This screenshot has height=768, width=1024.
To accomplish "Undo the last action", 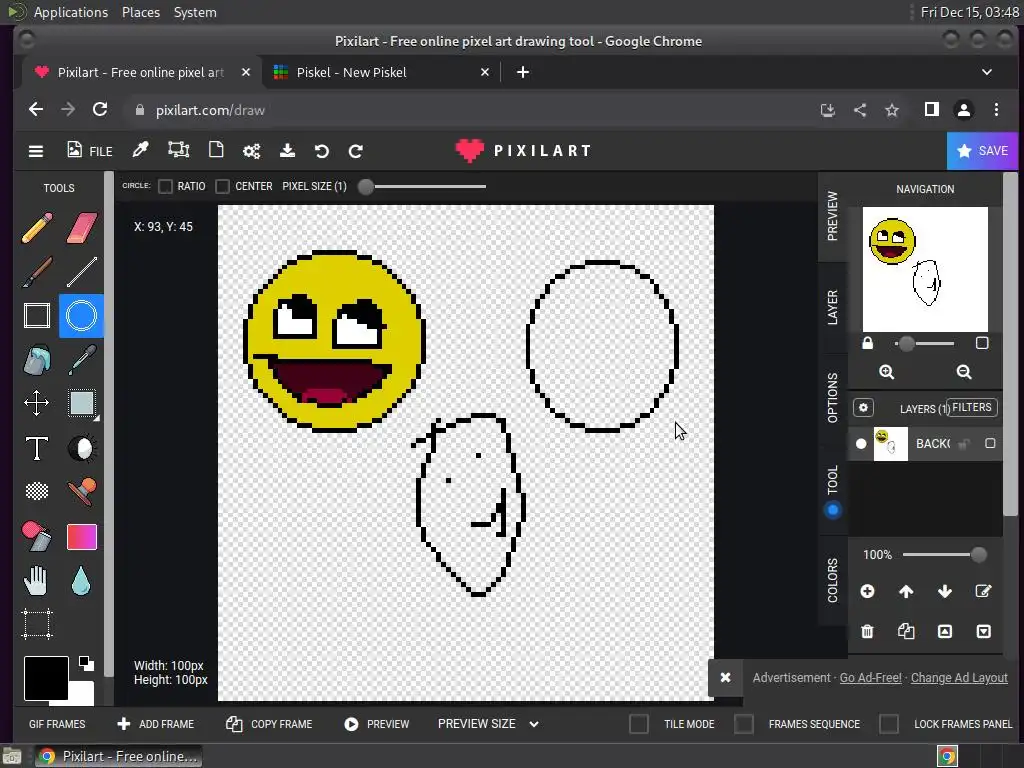I will (321, 151).
